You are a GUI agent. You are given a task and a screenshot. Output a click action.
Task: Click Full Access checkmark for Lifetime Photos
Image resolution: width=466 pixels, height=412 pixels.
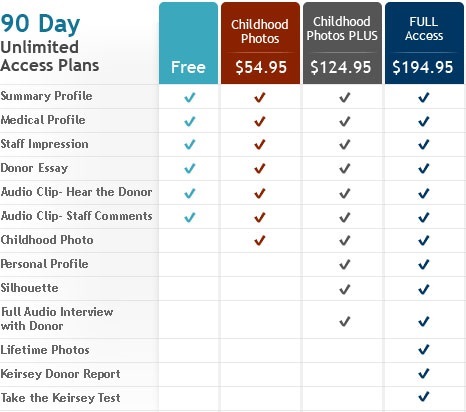click(x=424, y=349)
